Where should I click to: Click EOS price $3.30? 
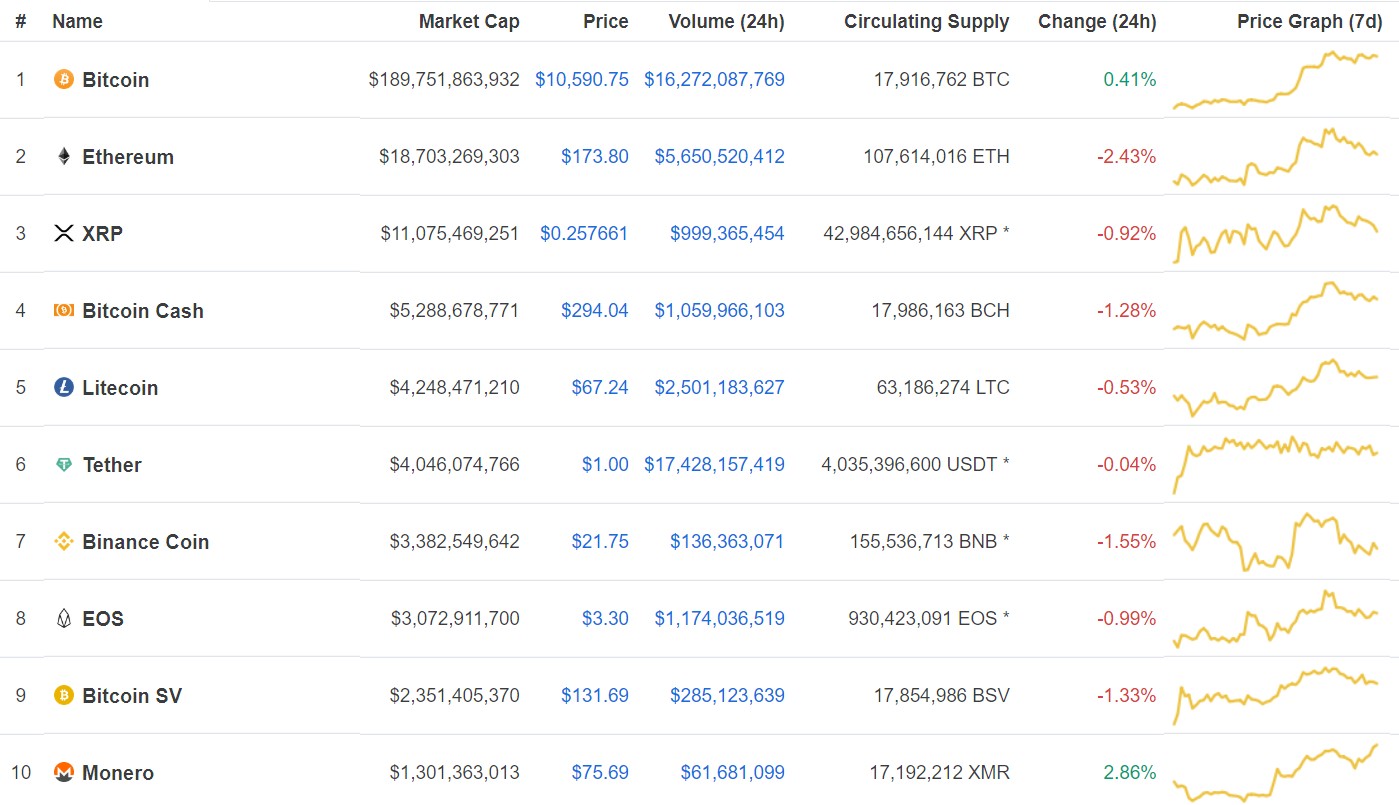[x=605, y=618]
